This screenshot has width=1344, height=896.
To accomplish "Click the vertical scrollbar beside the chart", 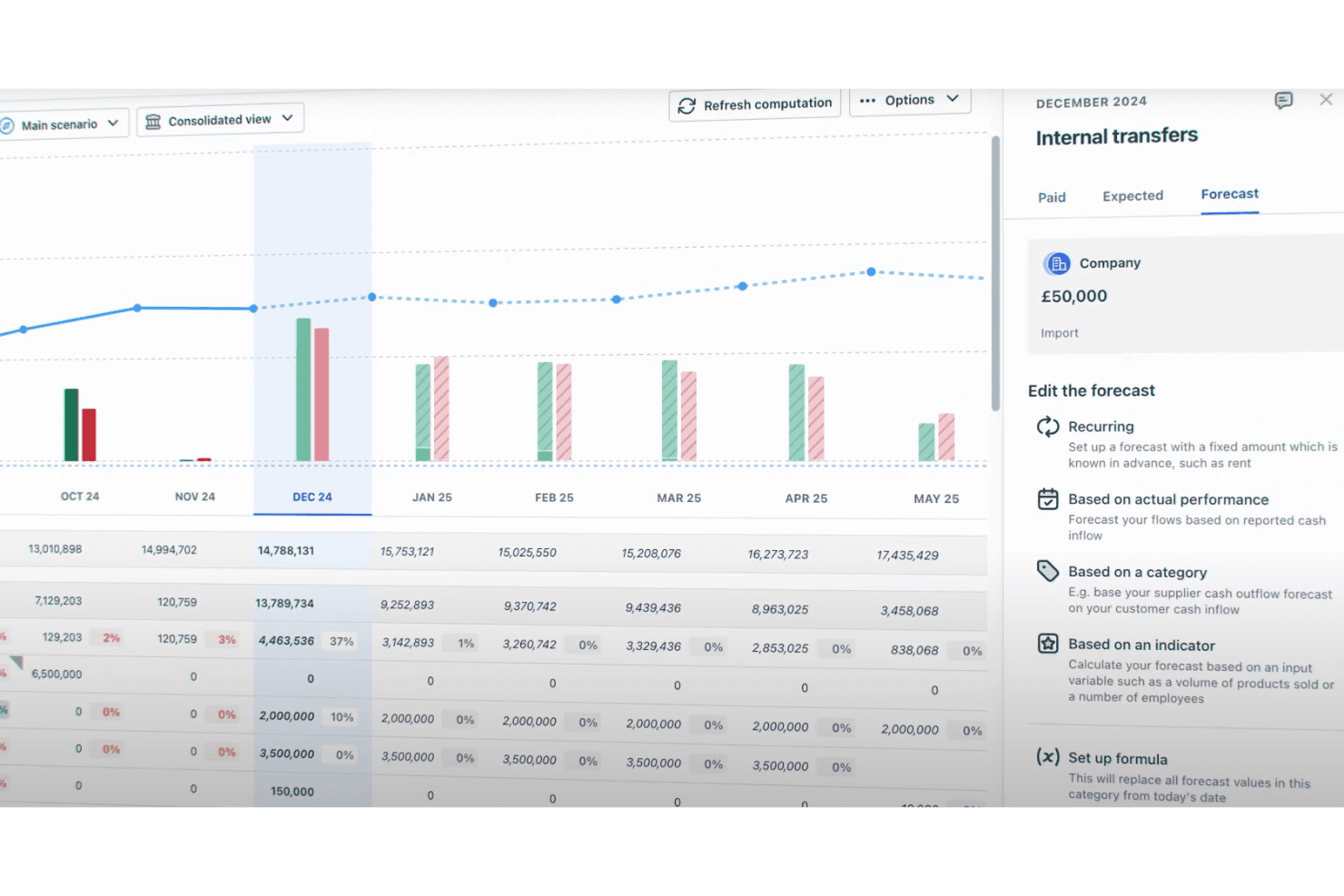I will [x=995, y=272].
